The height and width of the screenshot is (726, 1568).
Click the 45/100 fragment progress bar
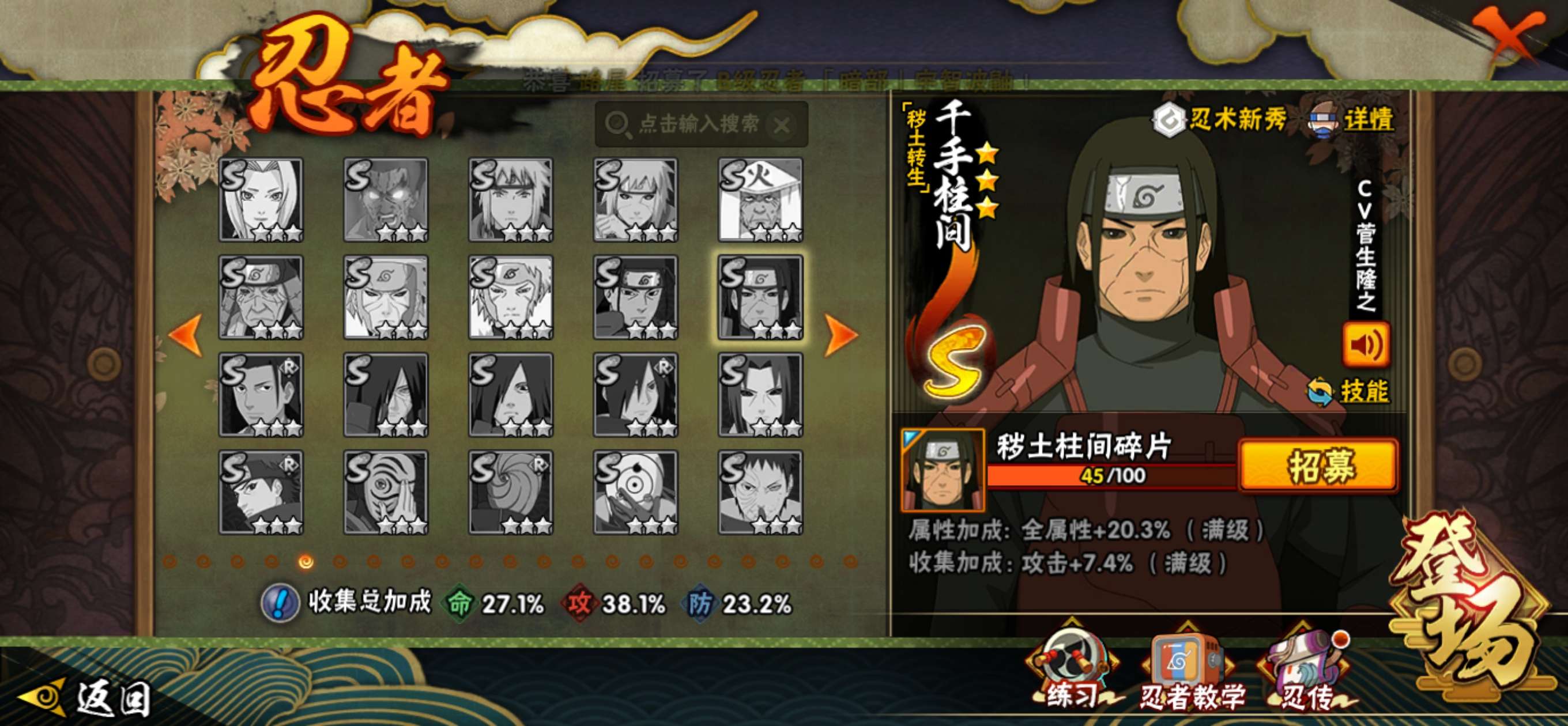click(1111, 475)
